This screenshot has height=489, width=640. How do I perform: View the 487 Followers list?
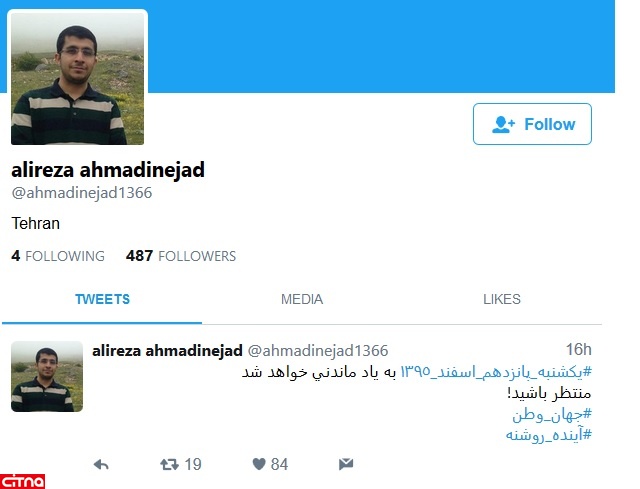pyautogui.click(x=181, y=256)
